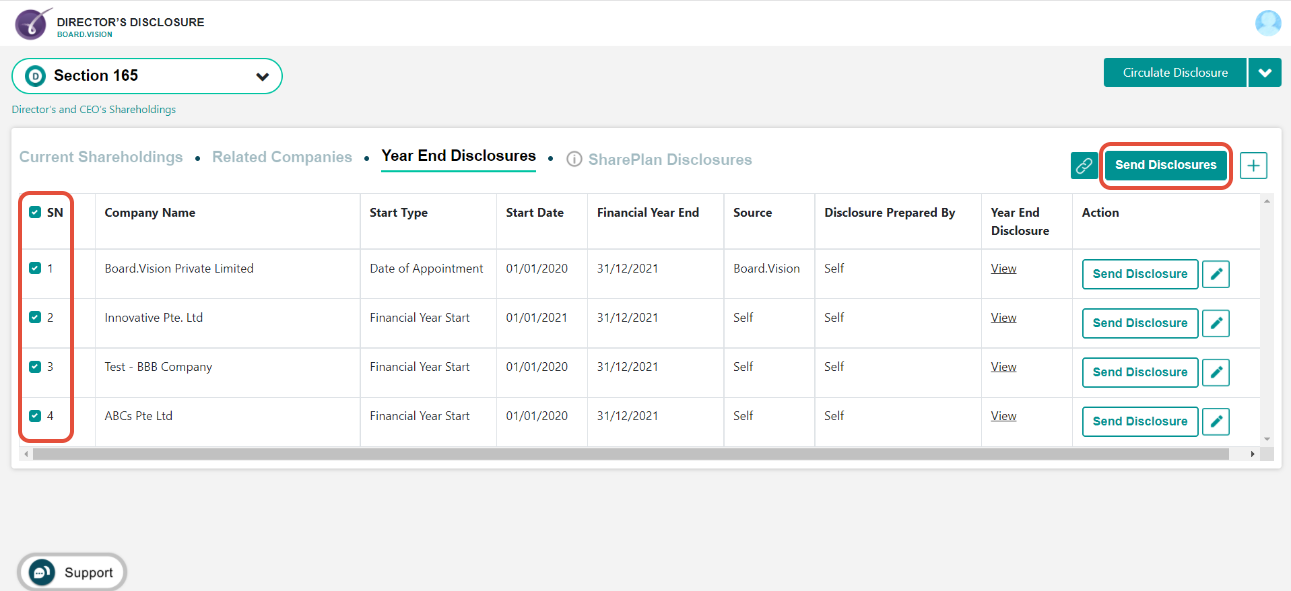The height and width of the screenshot is (591, 1291).
Task: Click the user avatar in the top right
Action: (x=1267, y=22)
